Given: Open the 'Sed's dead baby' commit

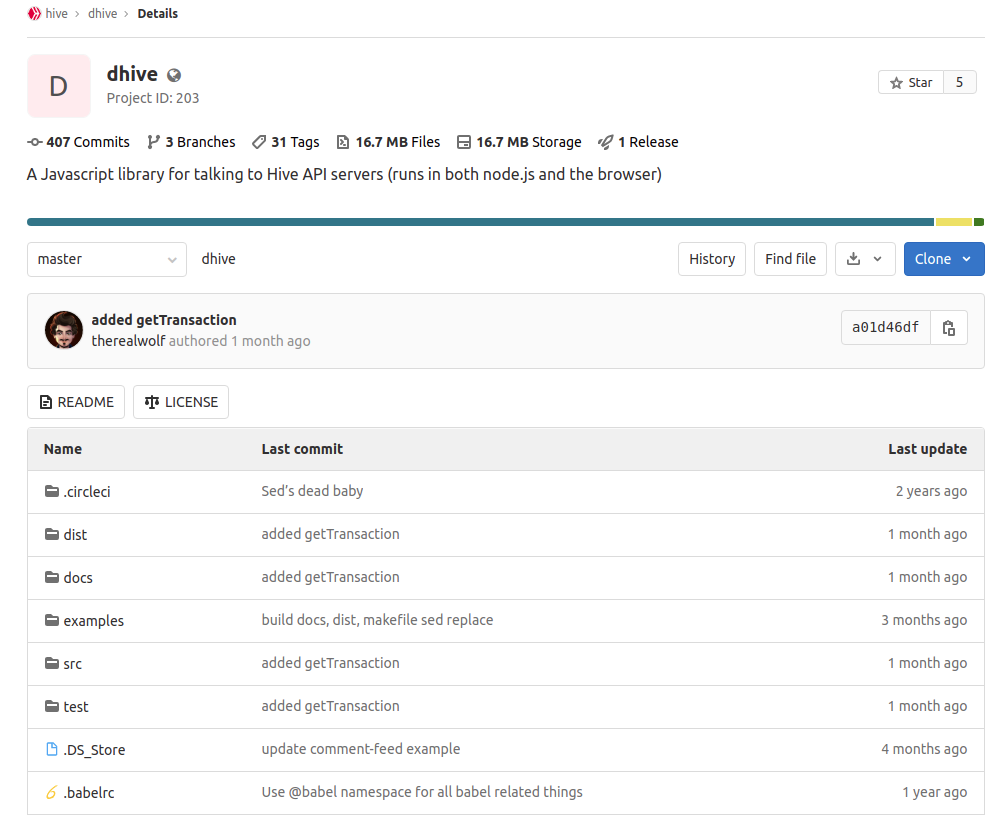Looking at the screenshot, I should (x=312, y=491).
